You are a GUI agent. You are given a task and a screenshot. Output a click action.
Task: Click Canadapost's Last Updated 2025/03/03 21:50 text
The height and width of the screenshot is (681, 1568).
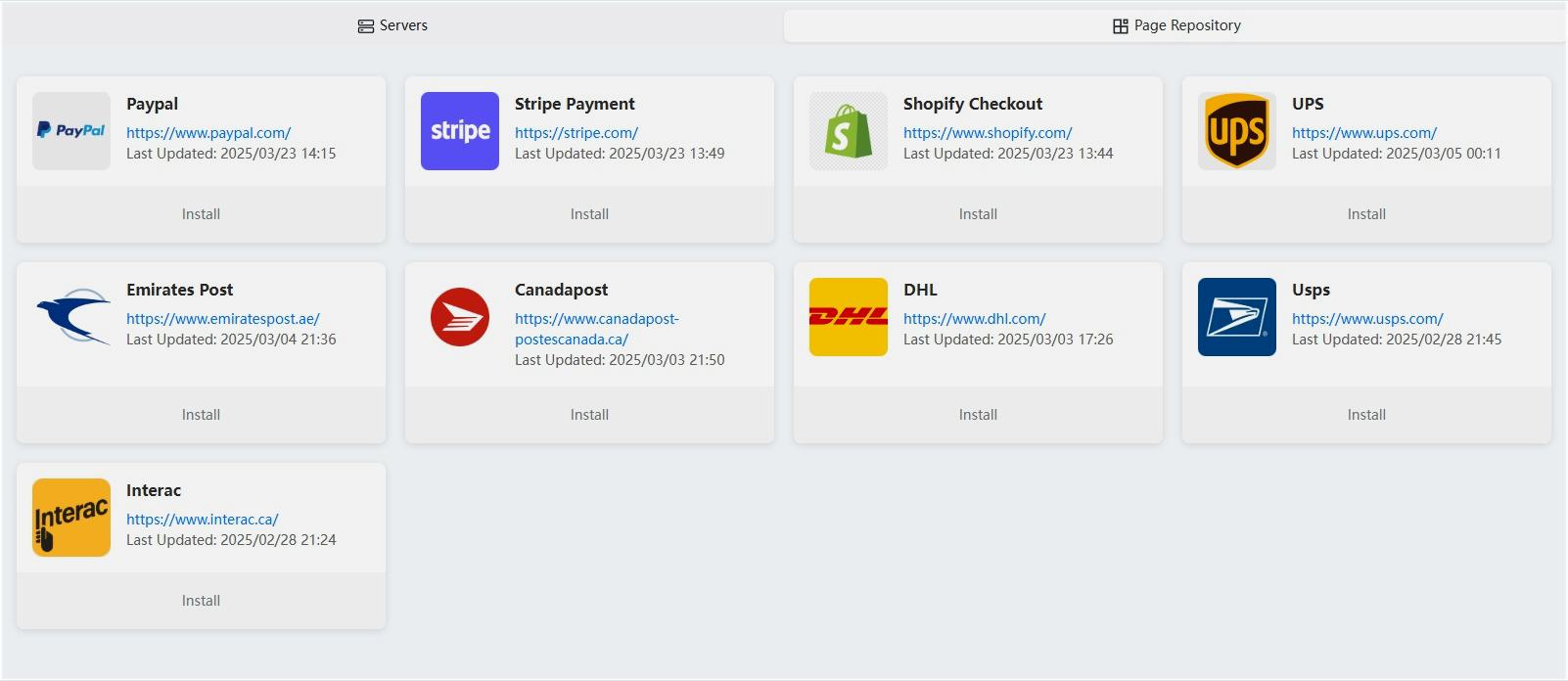[620, 360]
